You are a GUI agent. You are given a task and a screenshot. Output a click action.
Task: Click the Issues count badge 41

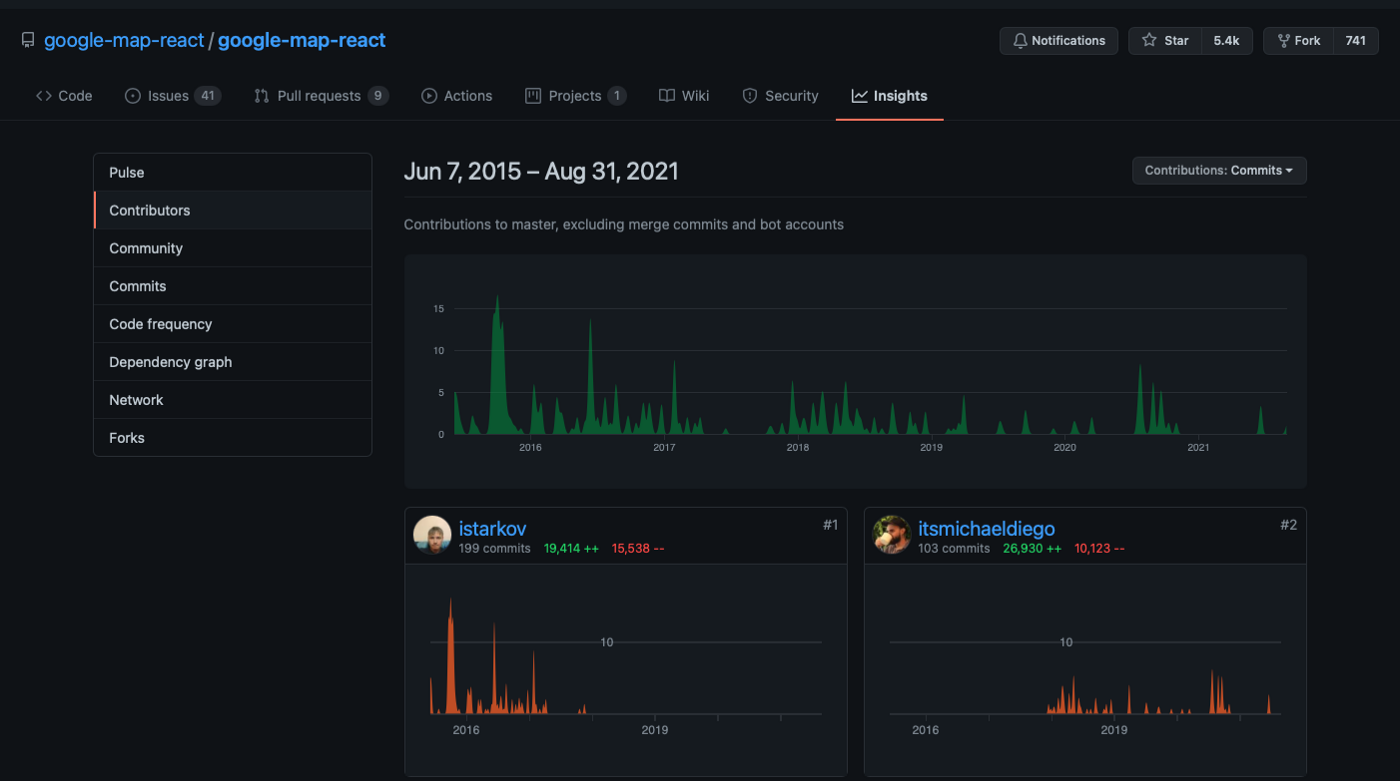[207, 96]
